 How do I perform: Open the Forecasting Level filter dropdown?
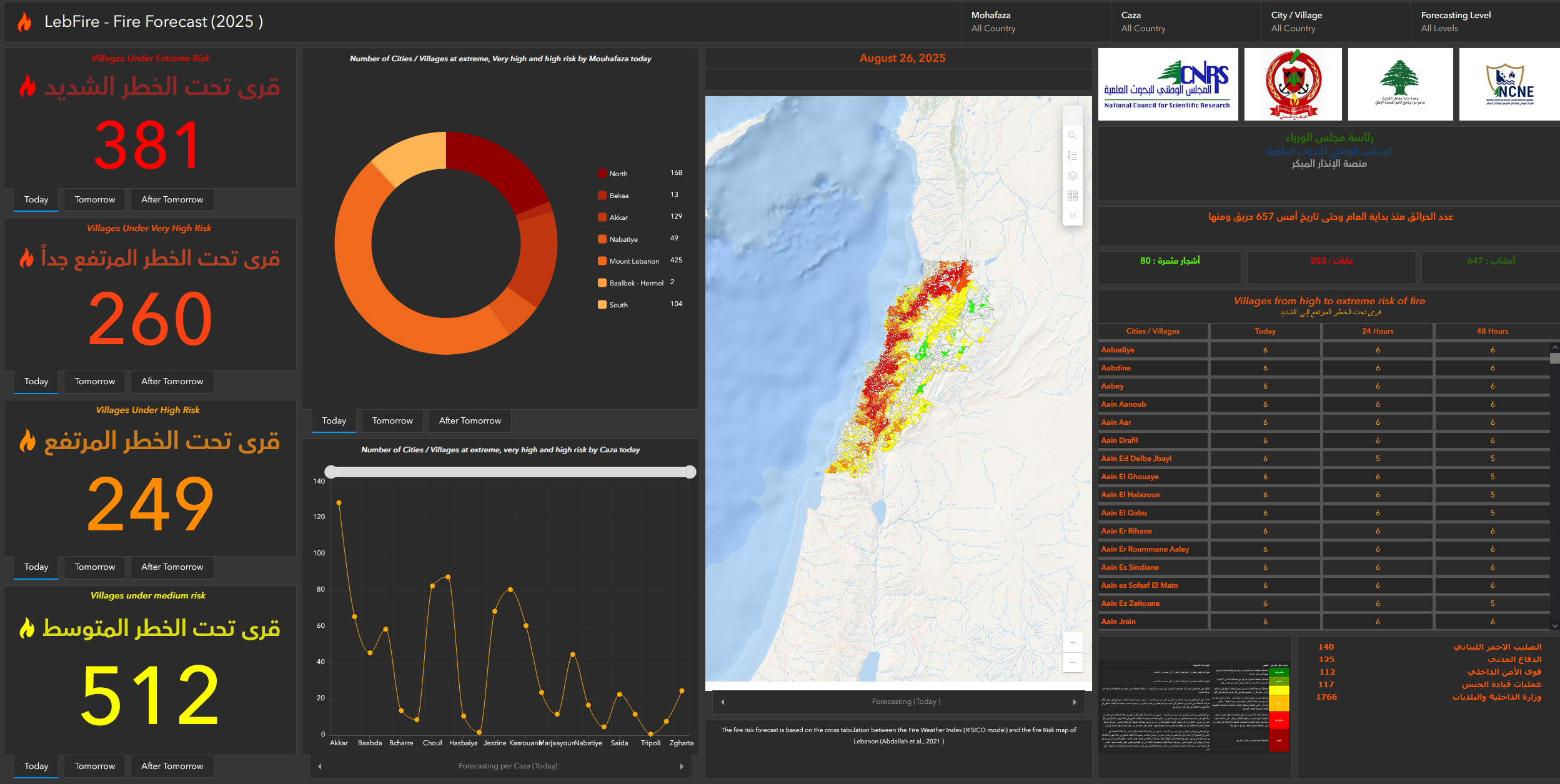[x=1485, y=22]
